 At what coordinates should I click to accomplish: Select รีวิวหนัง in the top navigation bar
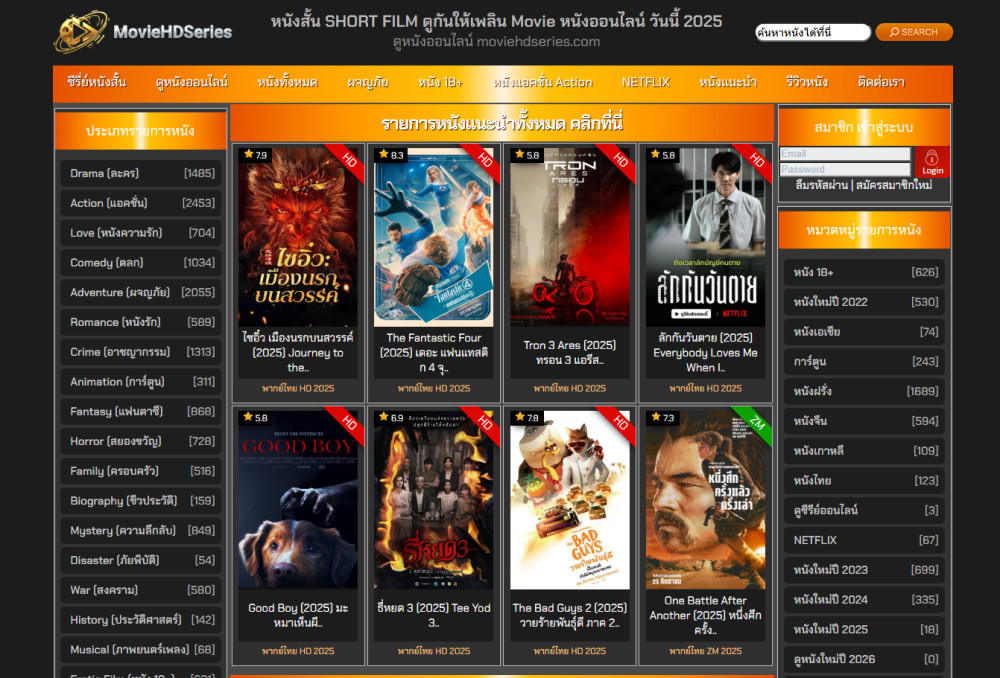806,82
